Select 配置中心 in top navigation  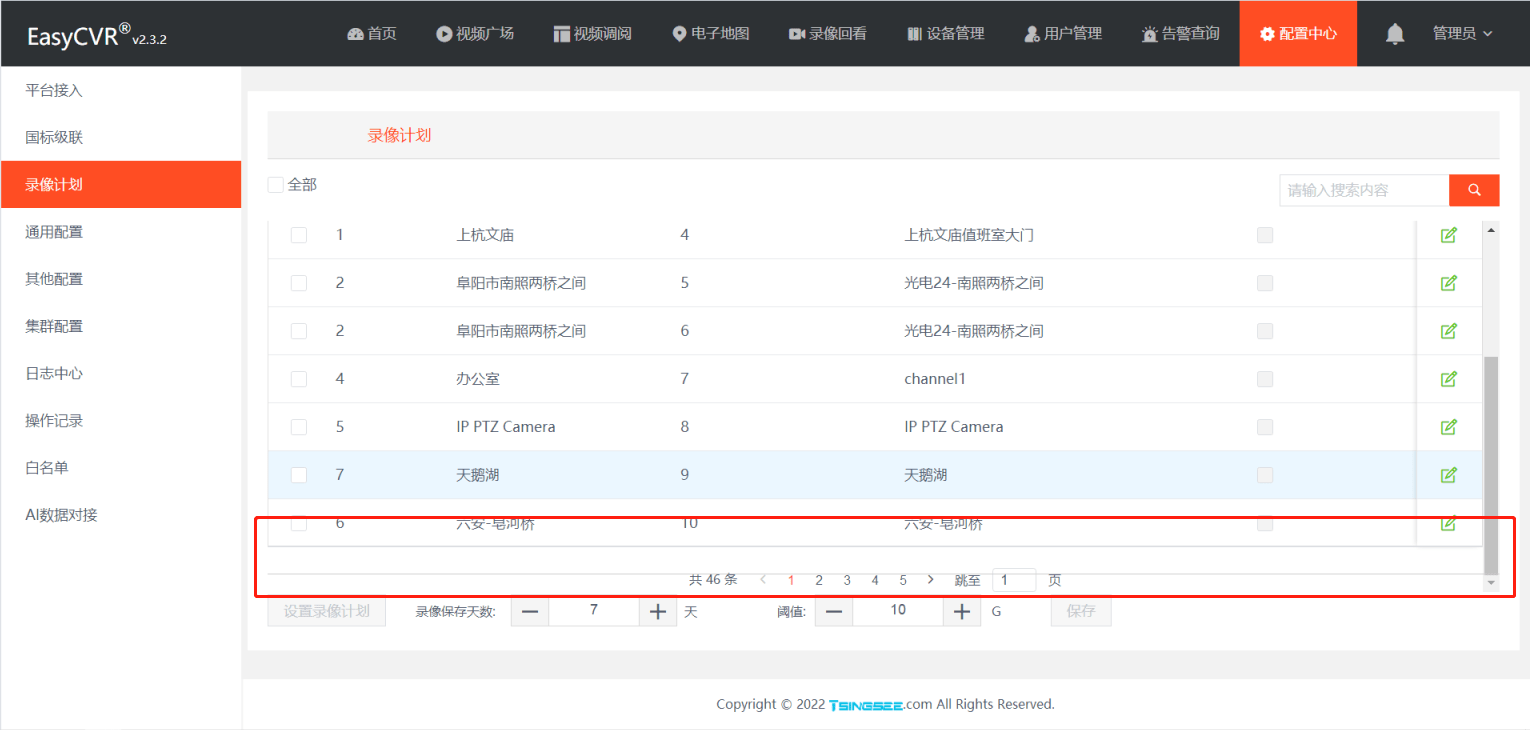(1298, 33)
